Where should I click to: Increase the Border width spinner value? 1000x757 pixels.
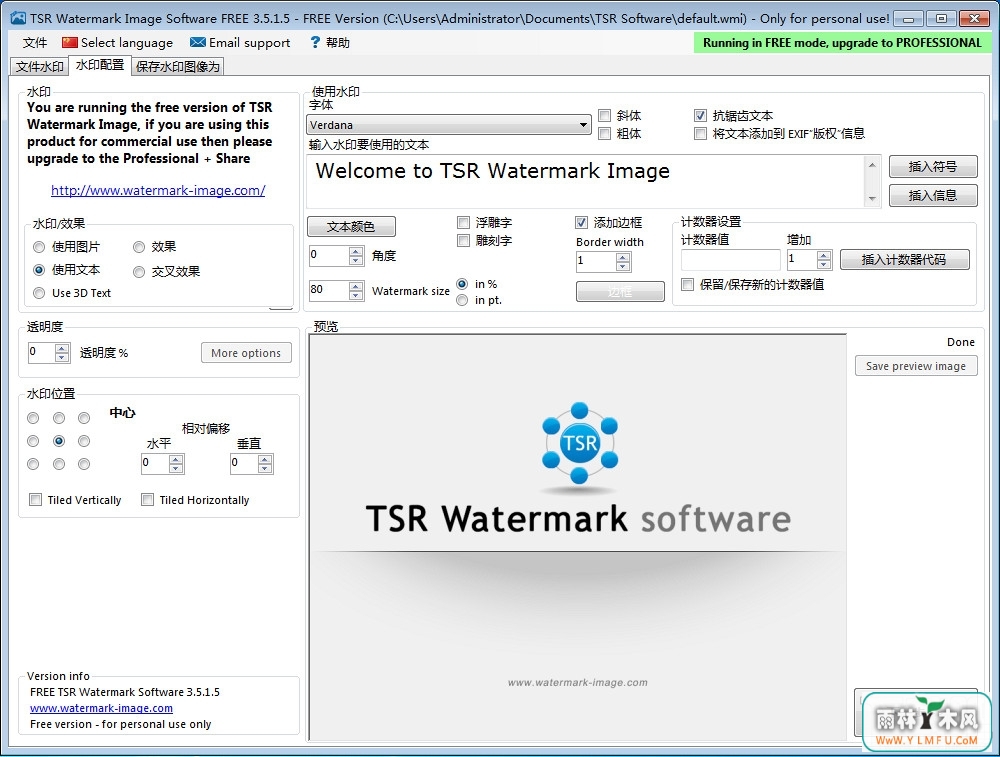click(x=623, y=257)
